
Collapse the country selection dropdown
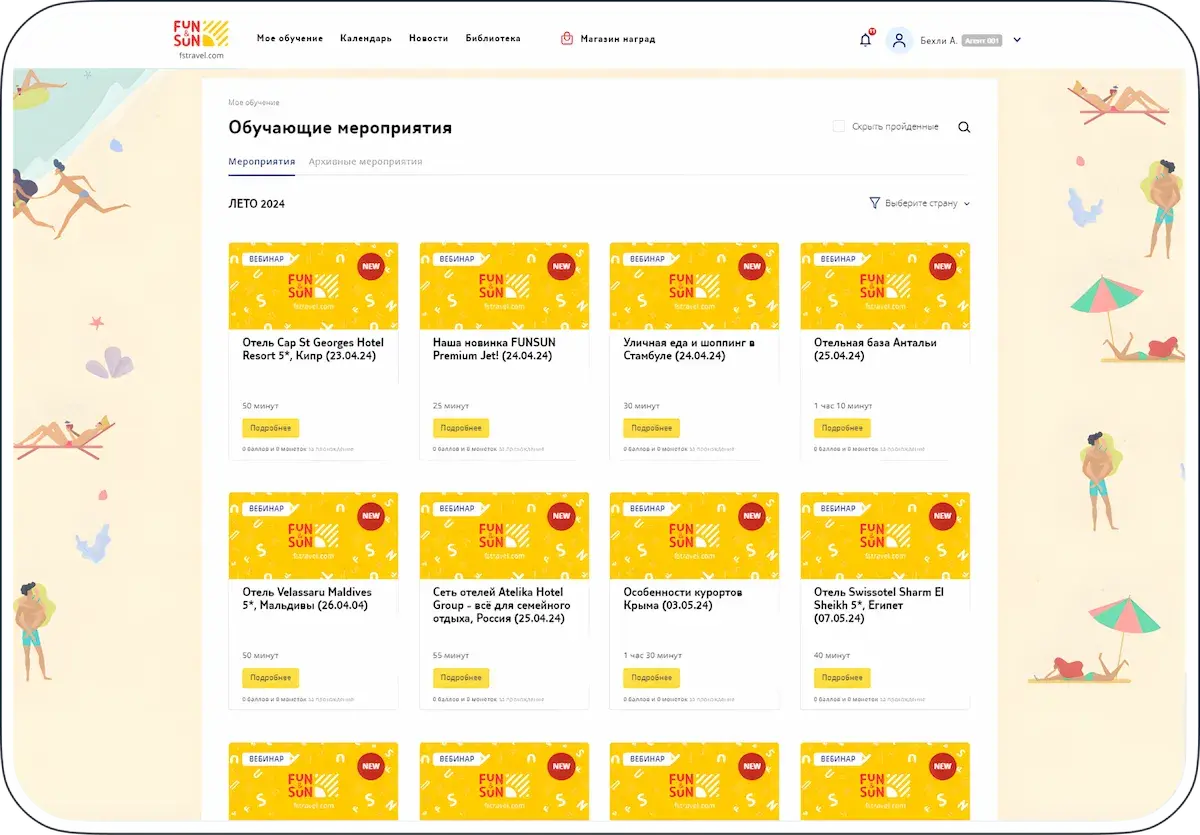click(x=920, y=201)
